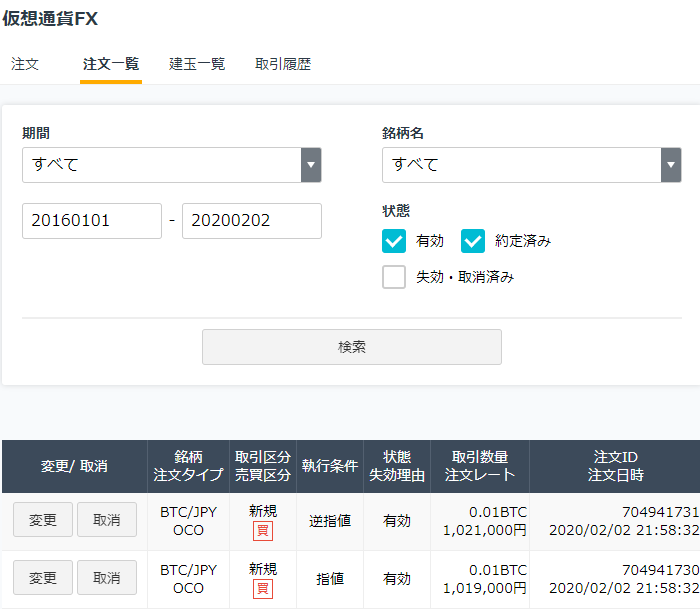Click the end date field 20200202
Viewport: 700px width, 609px height.
click(252, 221)
